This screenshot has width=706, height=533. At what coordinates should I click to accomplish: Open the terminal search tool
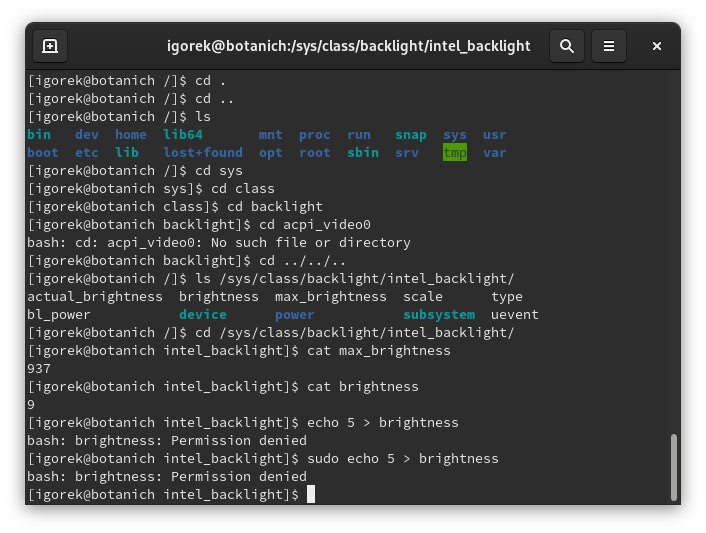[566, 46]
